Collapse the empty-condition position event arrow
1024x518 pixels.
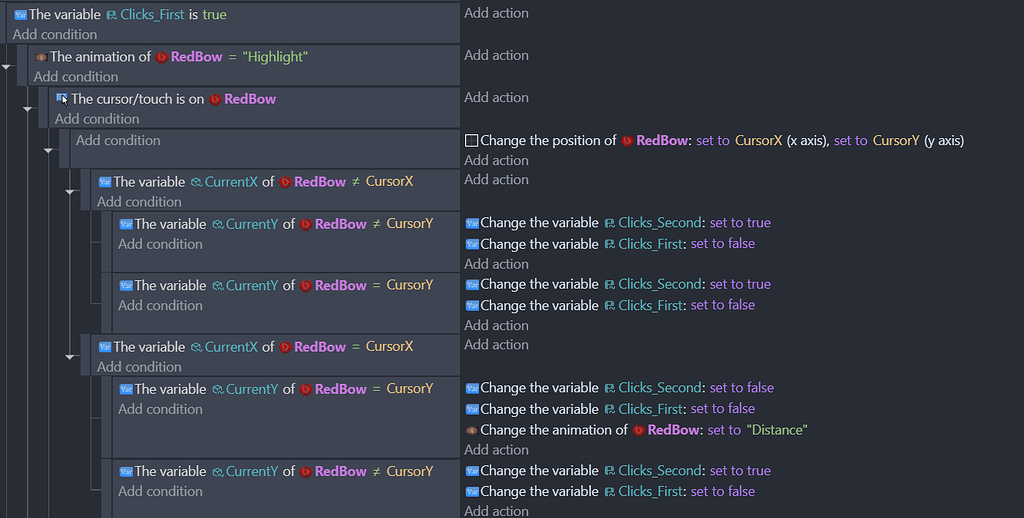48,150
